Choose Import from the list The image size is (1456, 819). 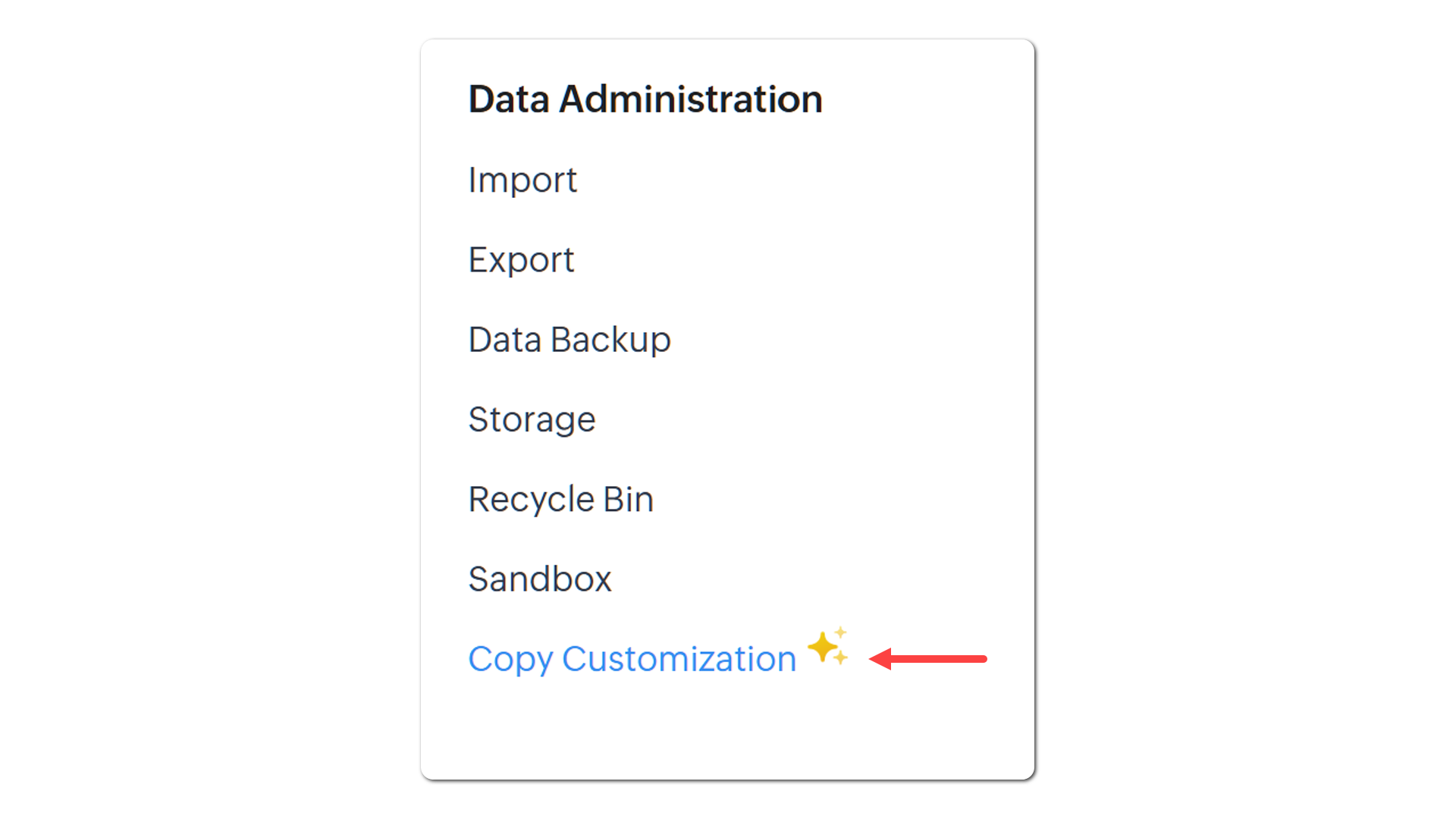[522, 180]
